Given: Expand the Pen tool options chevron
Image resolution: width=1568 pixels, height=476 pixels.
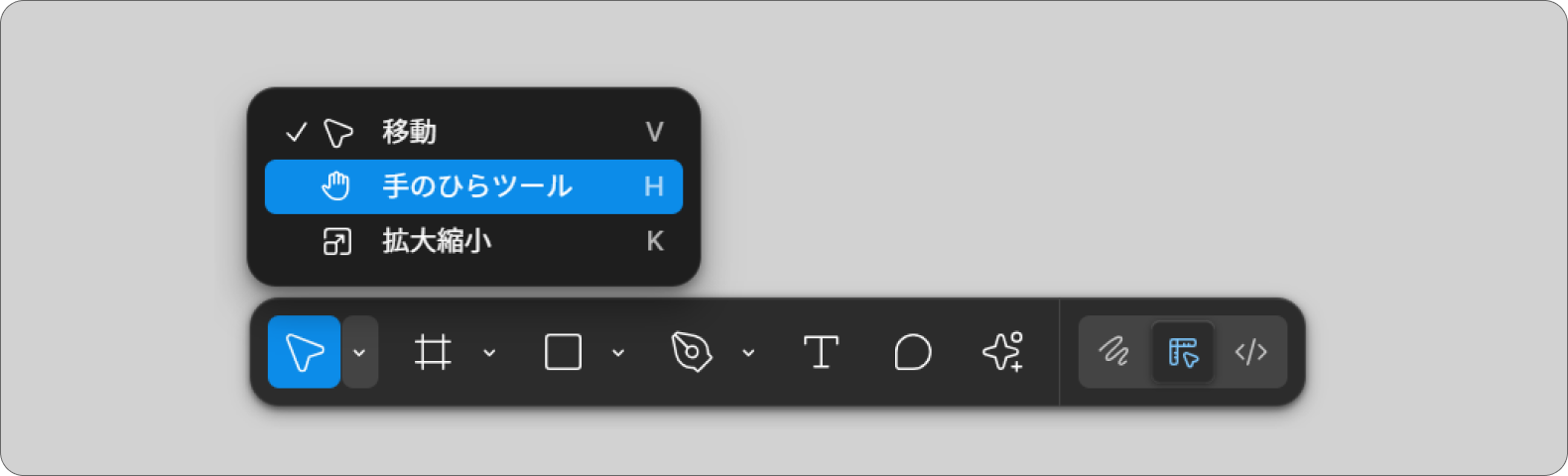Looking at the screenshot, I should 748,352.
